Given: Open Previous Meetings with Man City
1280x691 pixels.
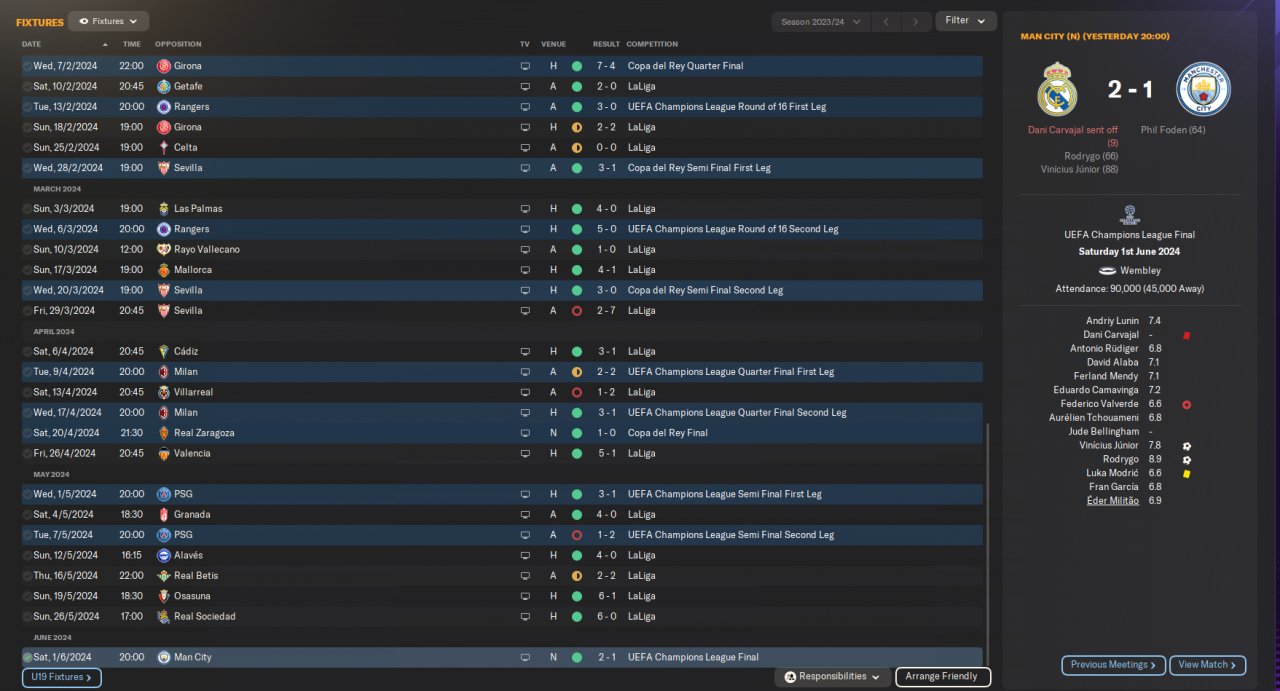Looking at the screenshot, I should tap(1113, 665).
